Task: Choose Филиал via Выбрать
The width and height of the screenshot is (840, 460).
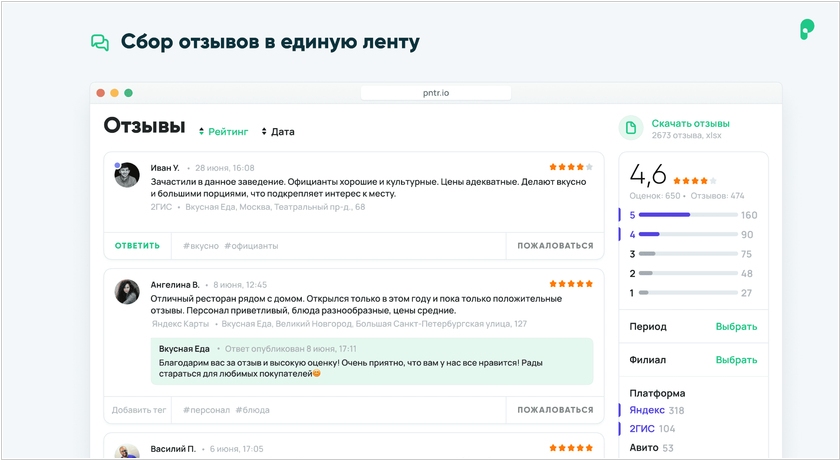Action: 737,360
